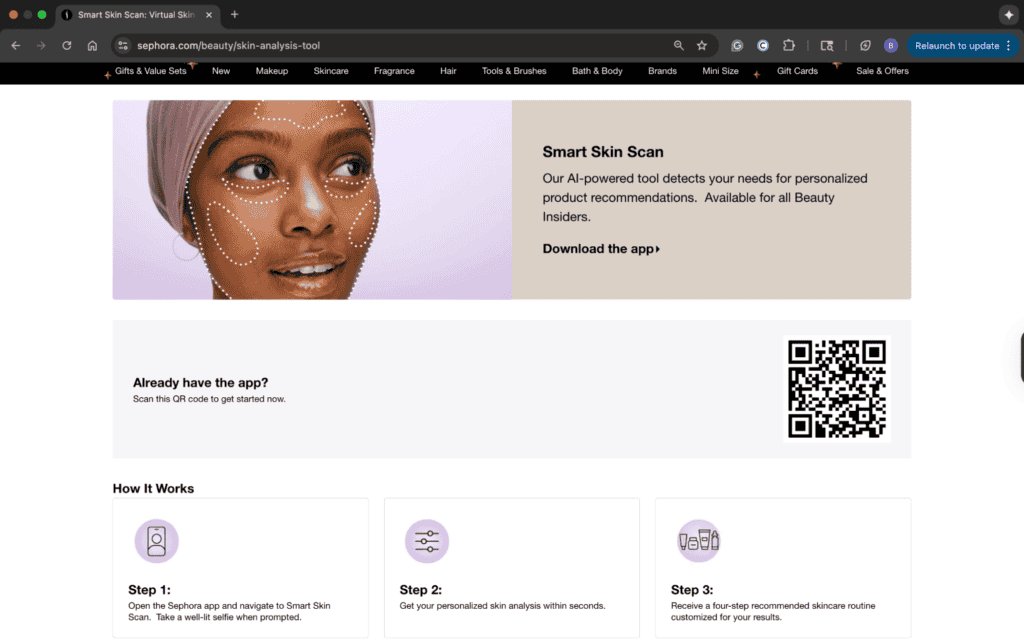Open Tools & Brushes menu
1024x640 pixels.
click(x=514, y=71)
